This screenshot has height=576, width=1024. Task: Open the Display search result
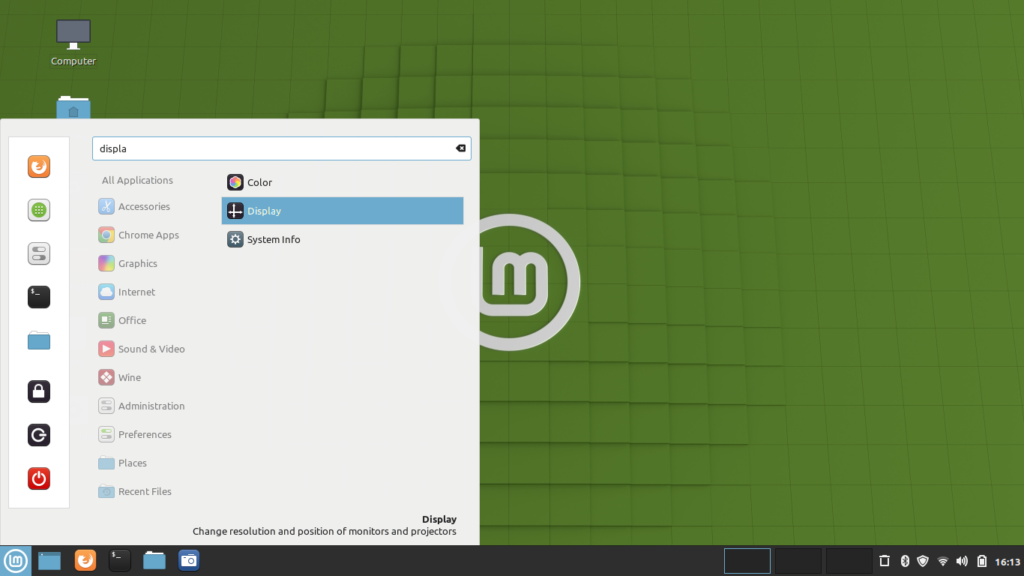(342, 211)
